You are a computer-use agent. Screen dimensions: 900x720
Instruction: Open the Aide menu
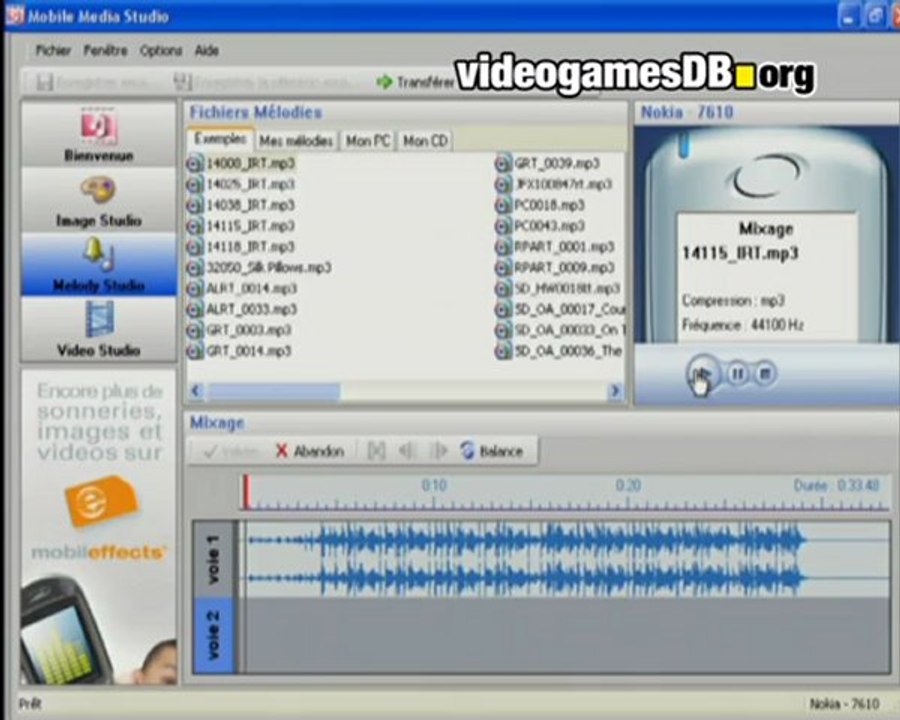click(207, 51)
